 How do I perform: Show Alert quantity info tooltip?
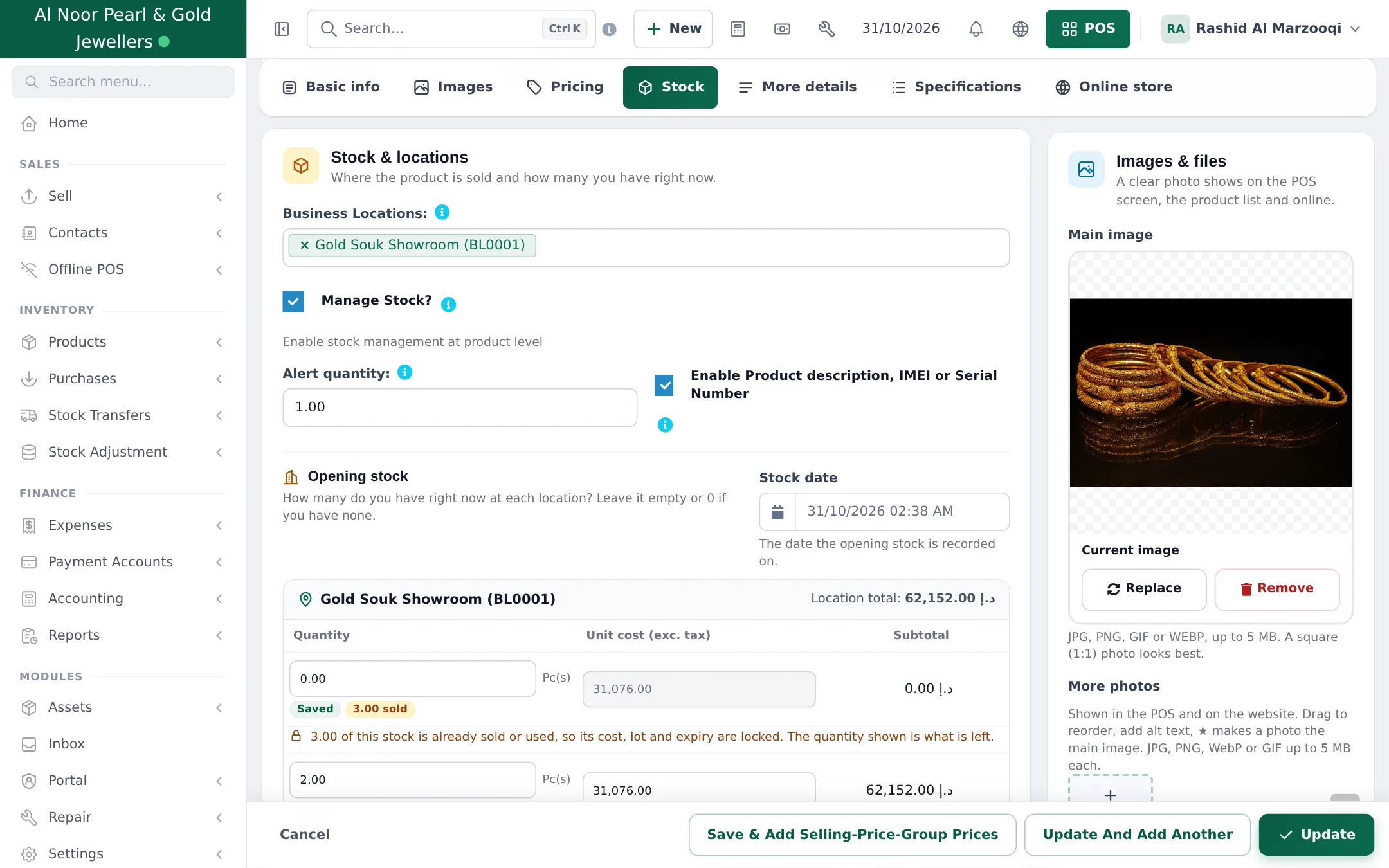405,372
